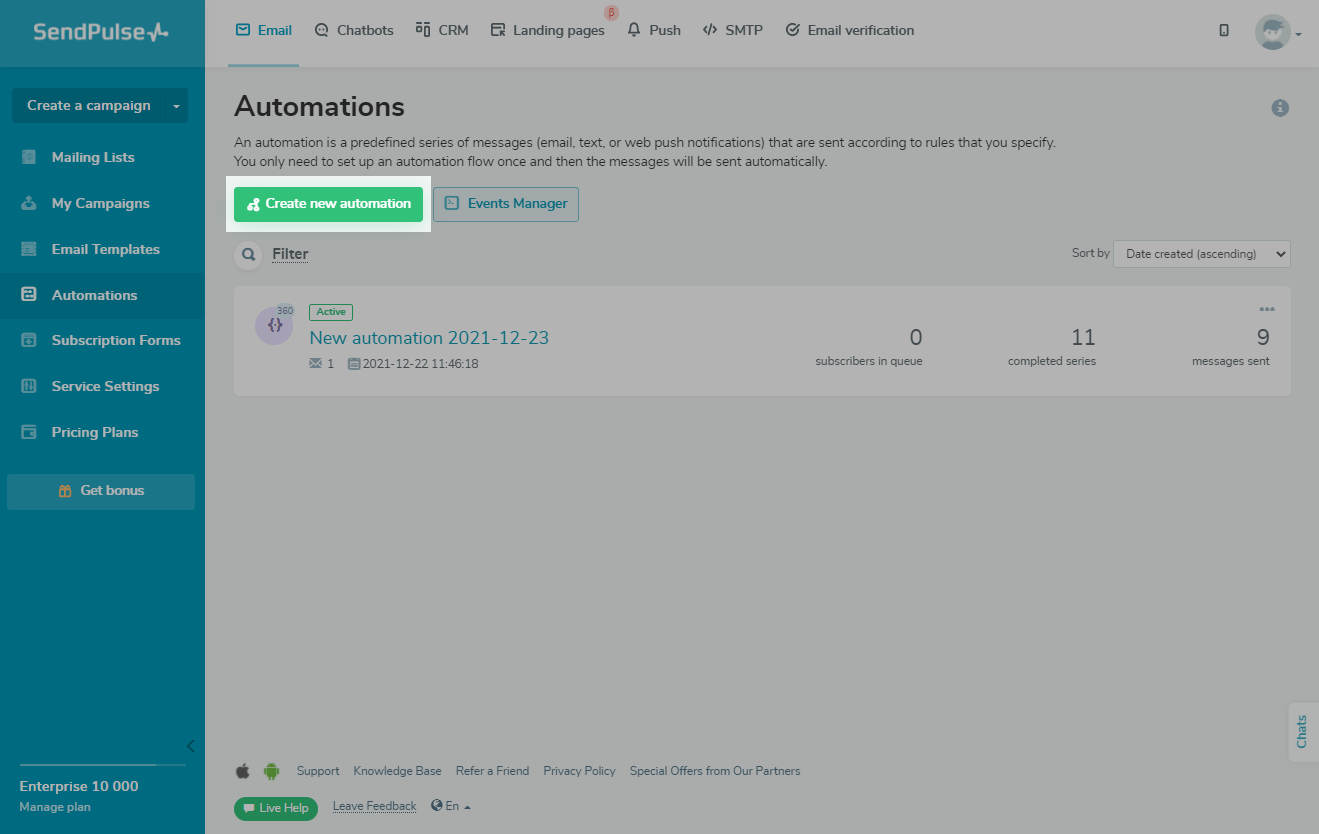Click the Apple app download icon
1319x834 pixels.
242,771
